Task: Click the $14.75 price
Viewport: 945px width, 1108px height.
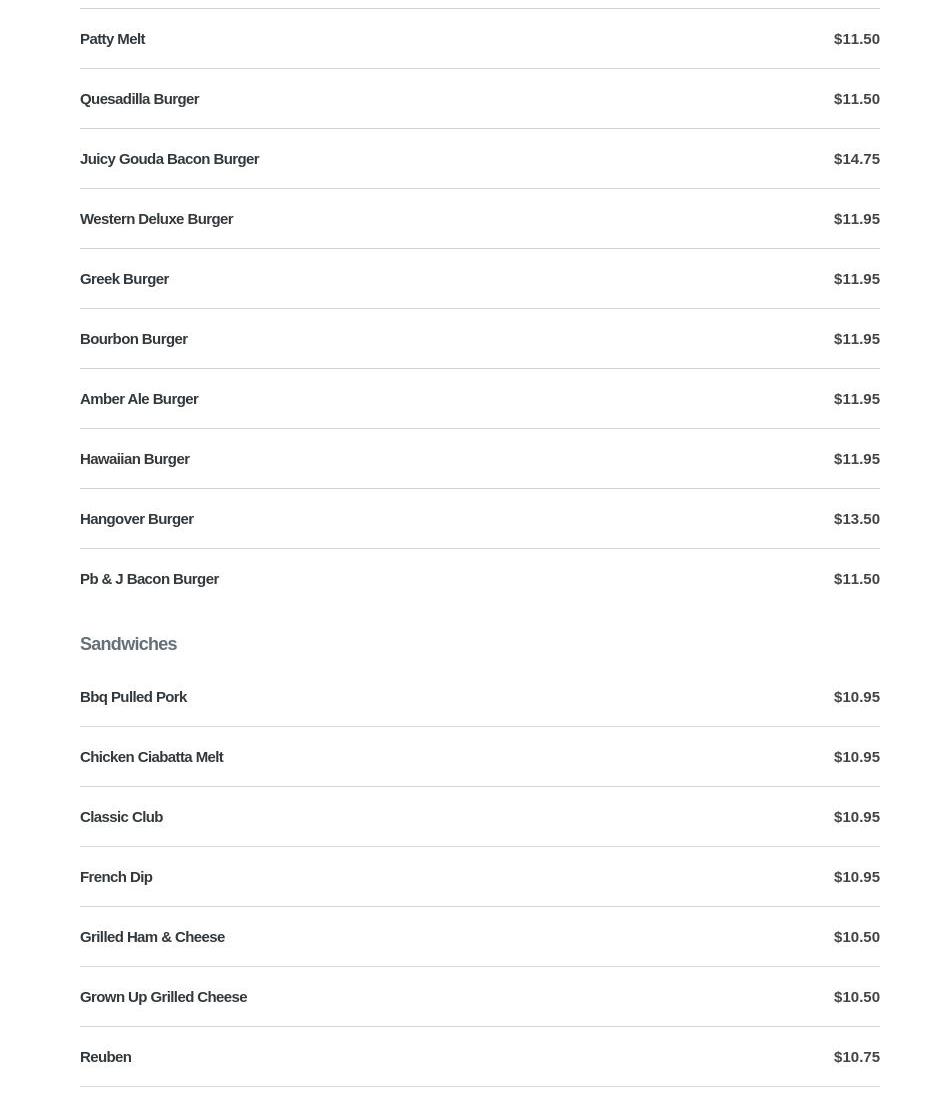Action: [856, 159]
